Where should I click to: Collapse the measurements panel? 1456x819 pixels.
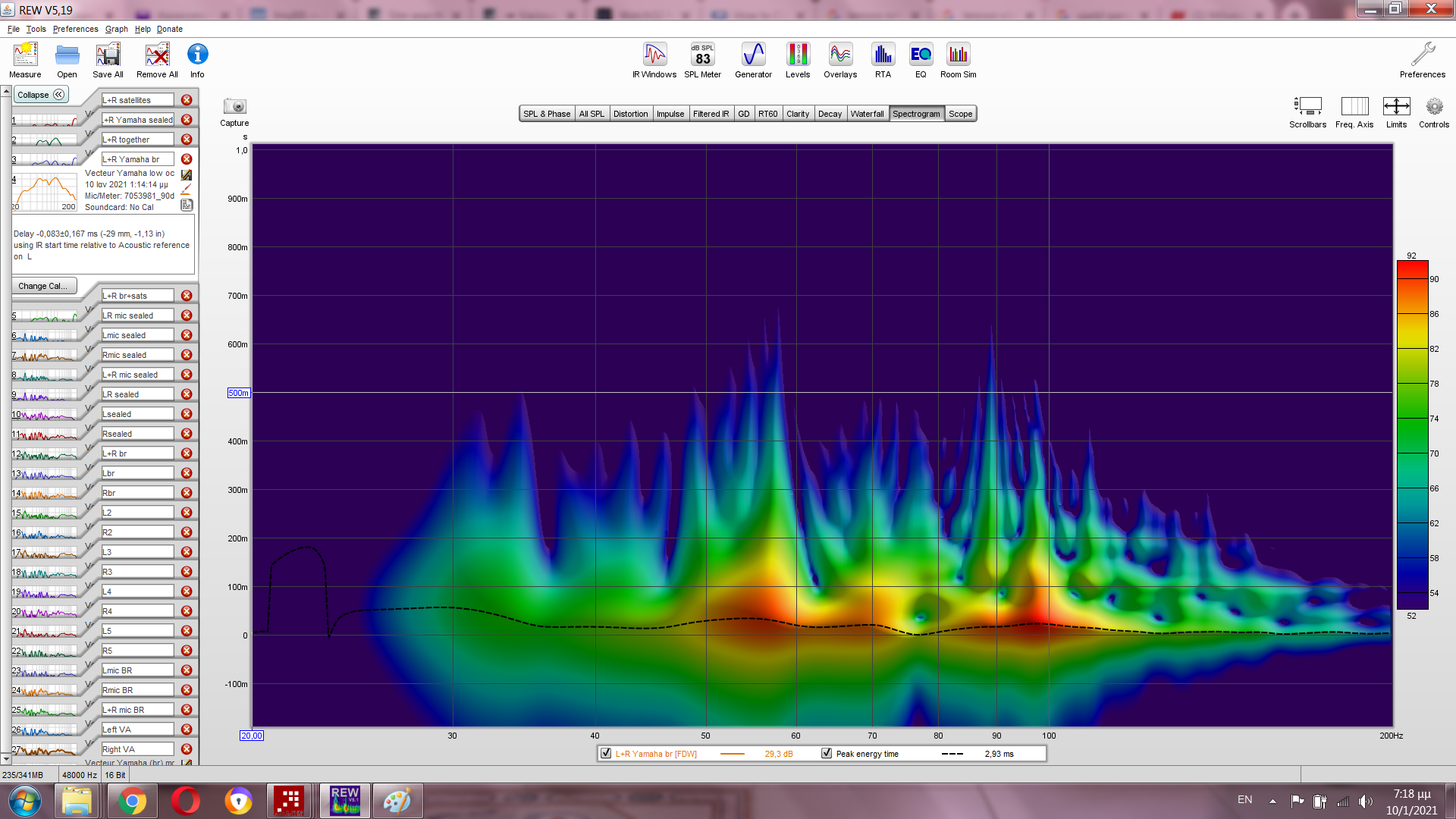(x=41, y=95)
